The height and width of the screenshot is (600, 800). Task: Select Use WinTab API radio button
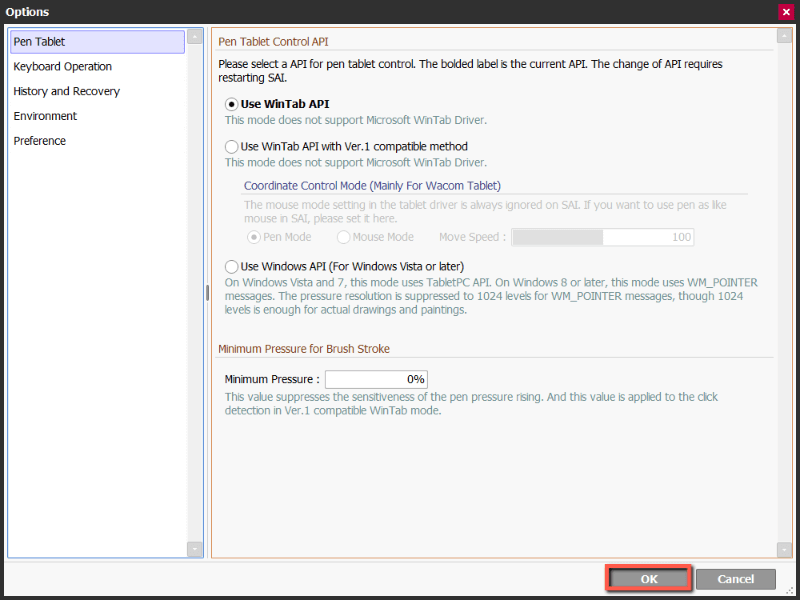tap(231, 105)
